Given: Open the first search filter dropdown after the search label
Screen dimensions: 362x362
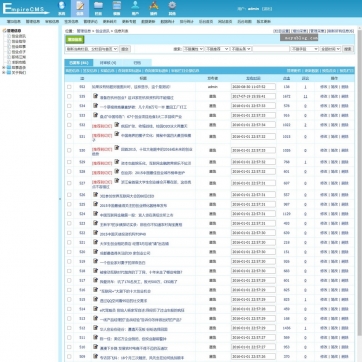Looking at the screenshot, I should pyautogui.click(x=193, y=49).
